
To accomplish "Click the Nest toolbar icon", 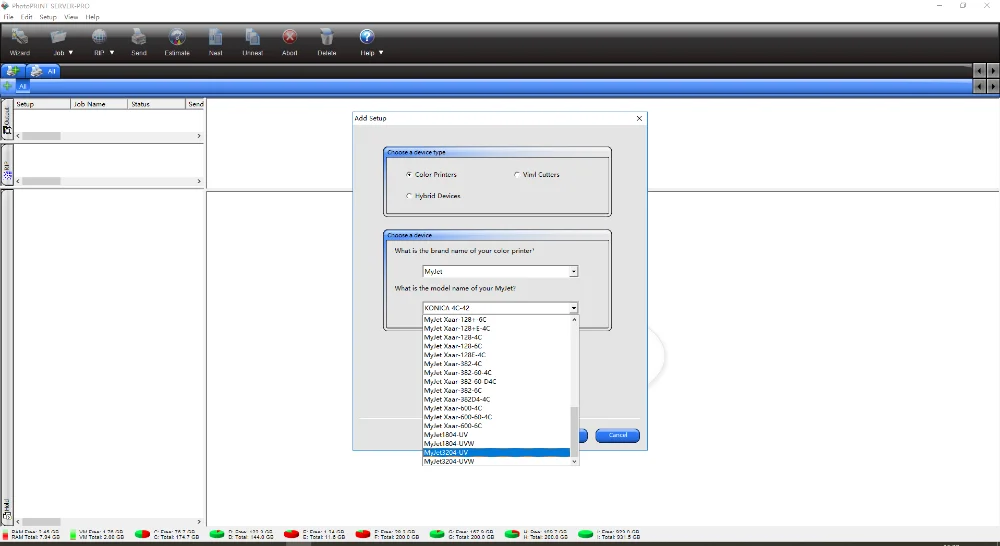I will [x=215, y=37].
